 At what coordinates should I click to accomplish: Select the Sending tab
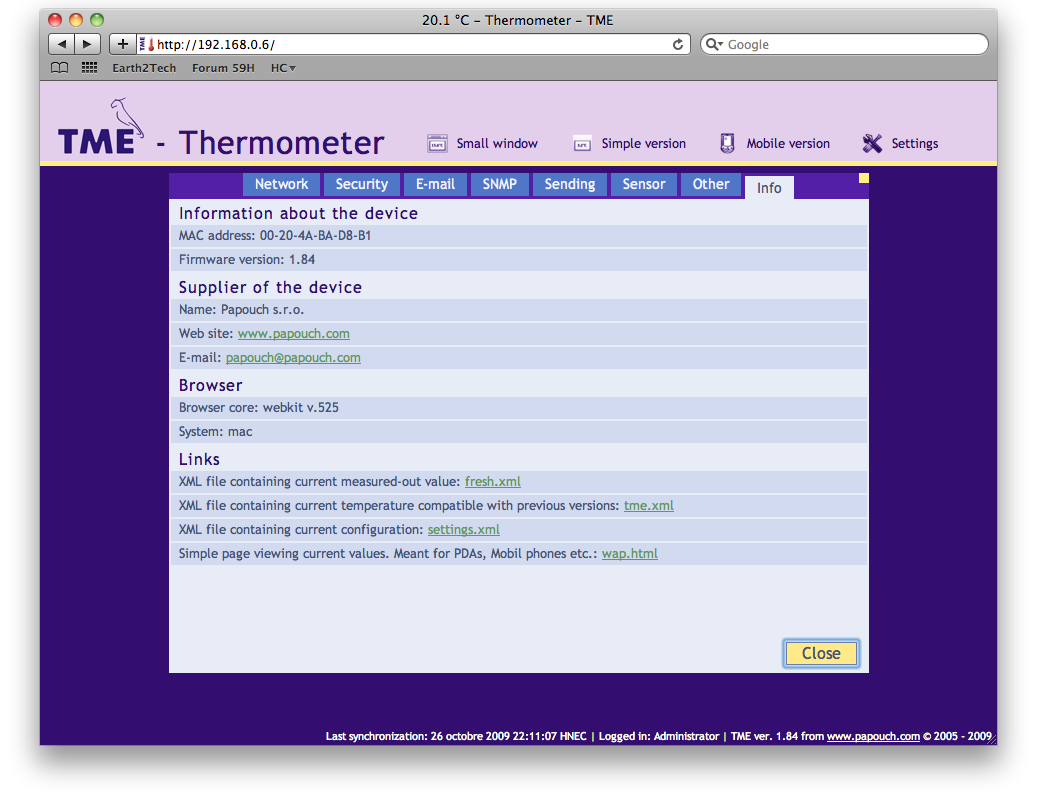click(x=569, y=184)
